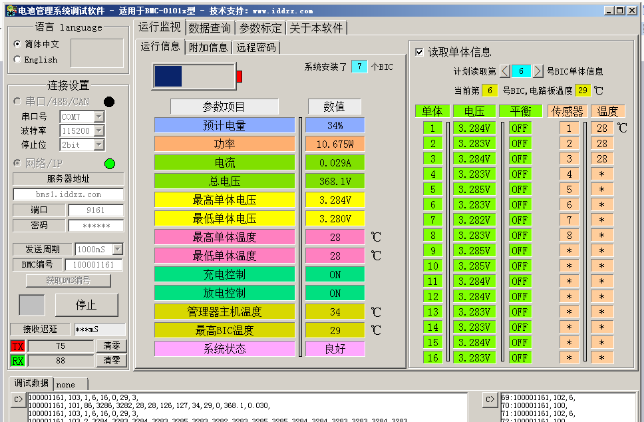Click cell 7 voltage 3.282V
This screenshot has width=644, height=422.
coord(474,220)
